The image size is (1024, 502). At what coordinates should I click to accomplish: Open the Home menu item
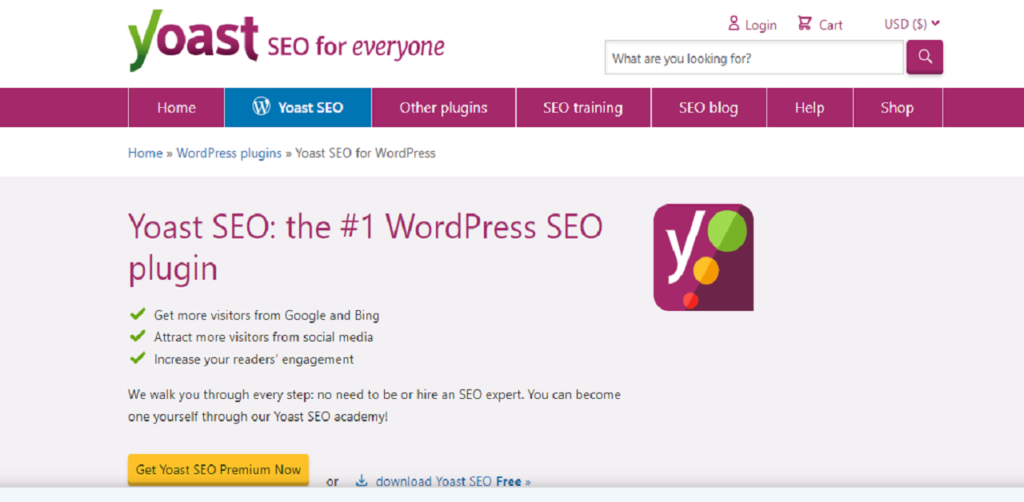coord(176,108)
